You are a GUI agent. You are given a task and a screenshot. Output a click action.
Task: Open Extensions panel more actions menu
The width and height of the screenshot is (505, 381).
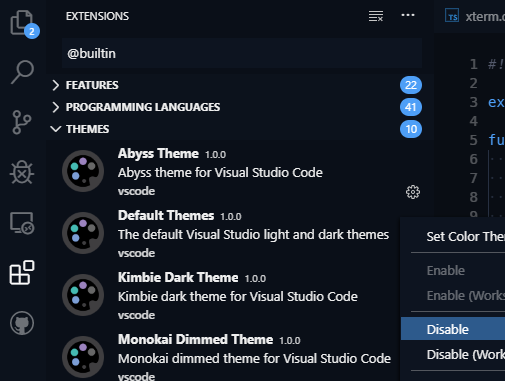pyautogui.click(x=408, y=15)
